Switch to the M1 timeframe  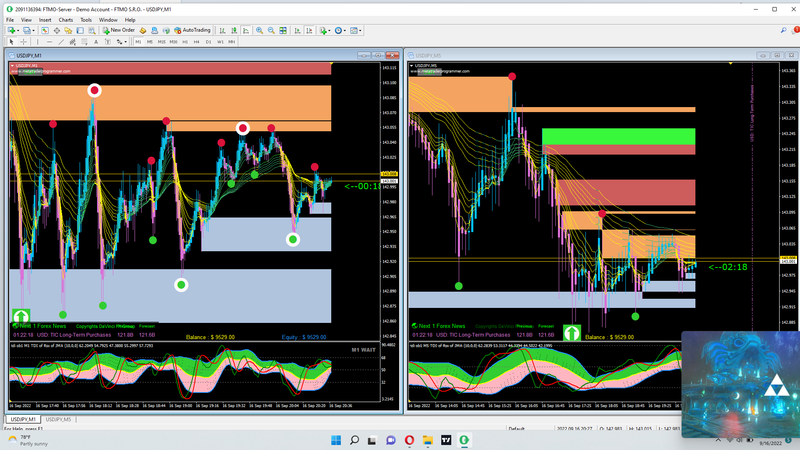(138, 42)
